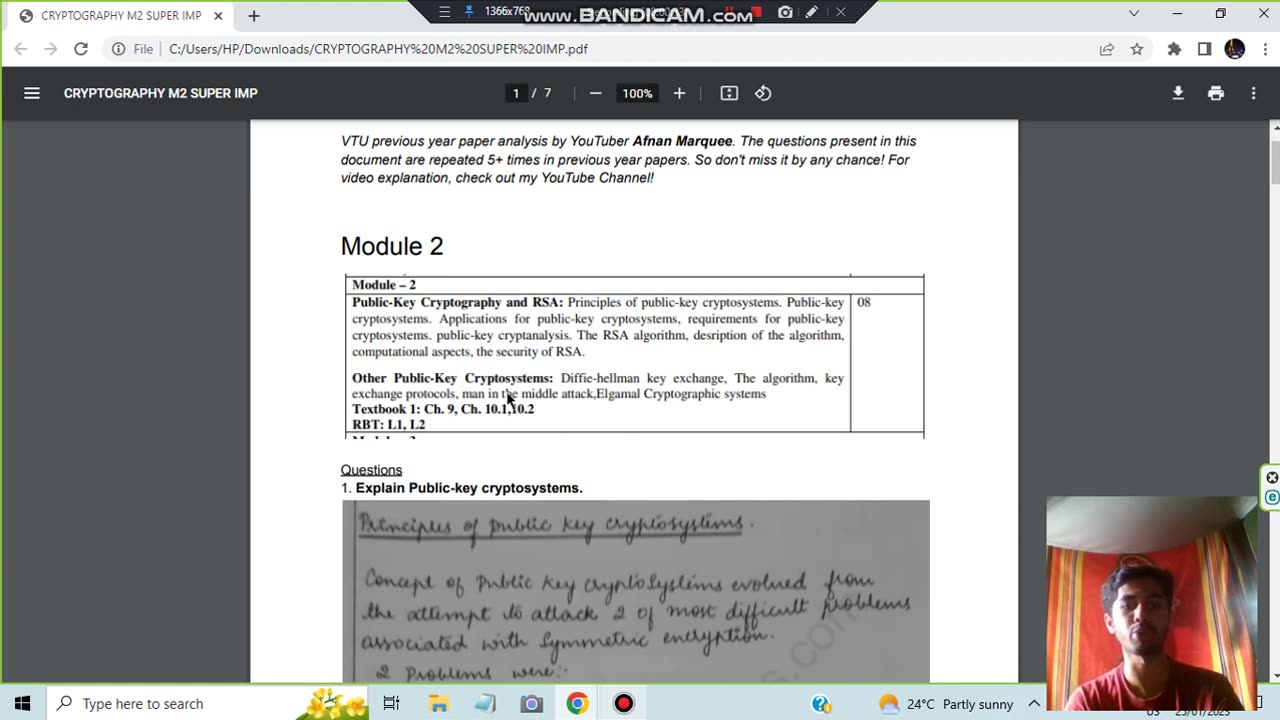Show hidden system tray icons
The image size is (1280, 720).
tap(1034, 703)
